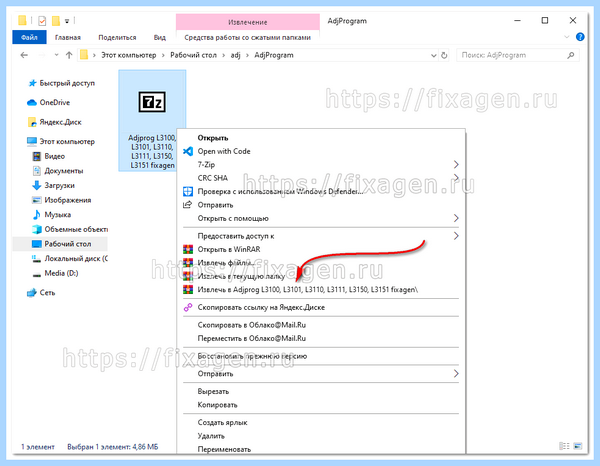Screen dimensions: 600x466
Task: Switch to the Главная ribbon tab
Action: pyautogui.click(x=68, y=37)
